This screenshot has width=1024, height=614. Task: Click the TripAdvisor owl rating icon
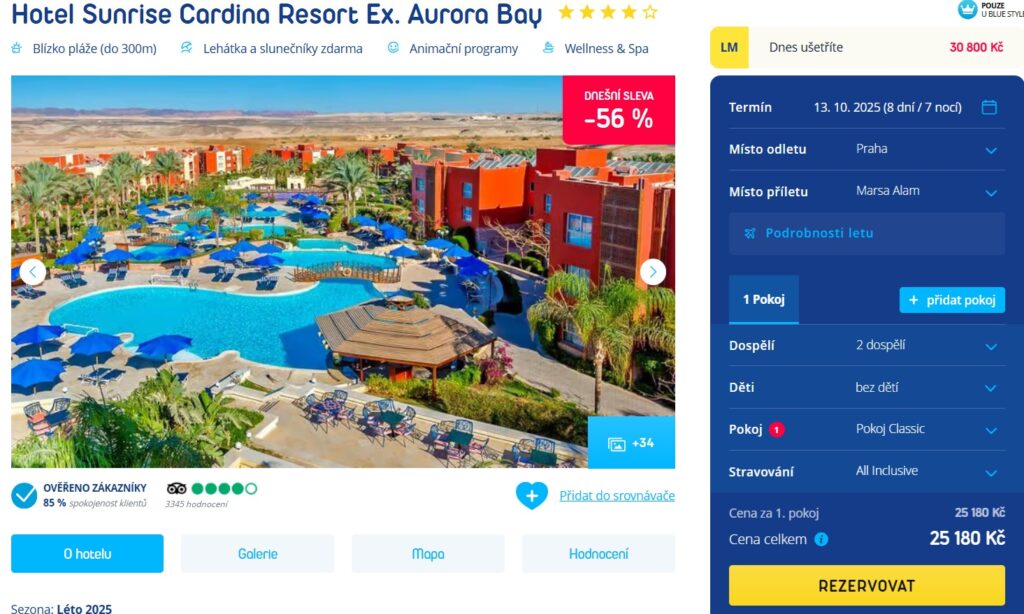pos(176,489)
